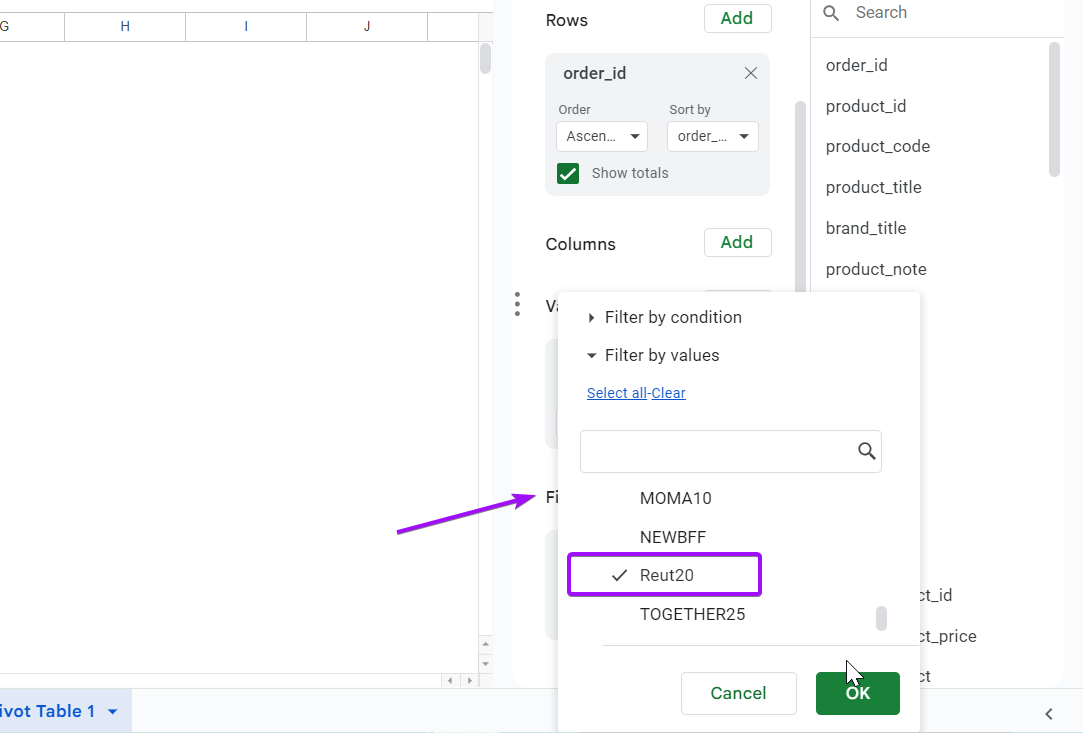This screenshot has height=733, width=1083.
Task: Add a field to Columns
Action: point(737,242)
